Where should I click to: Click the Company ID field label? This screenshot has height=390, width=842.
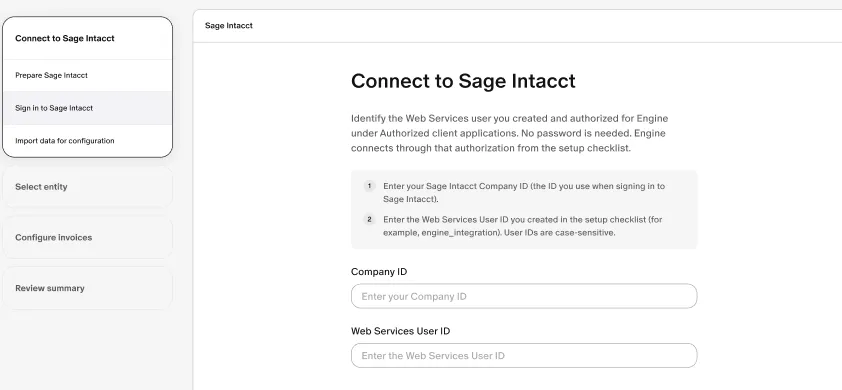click(379, 272)
